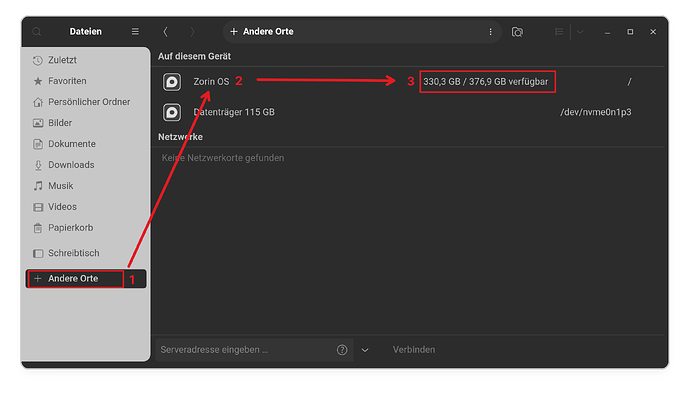Image resolution: width=690 pixels, height=394 pixels.
Task: Click the download icon beside Downloads
Action: tap(38, 165)
